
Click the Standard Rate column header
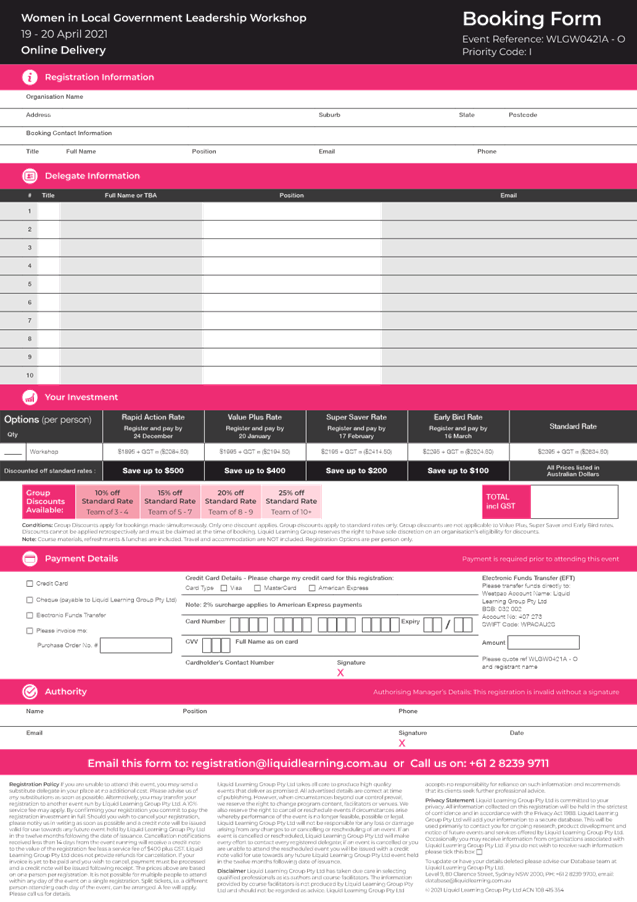click(573, 426)
